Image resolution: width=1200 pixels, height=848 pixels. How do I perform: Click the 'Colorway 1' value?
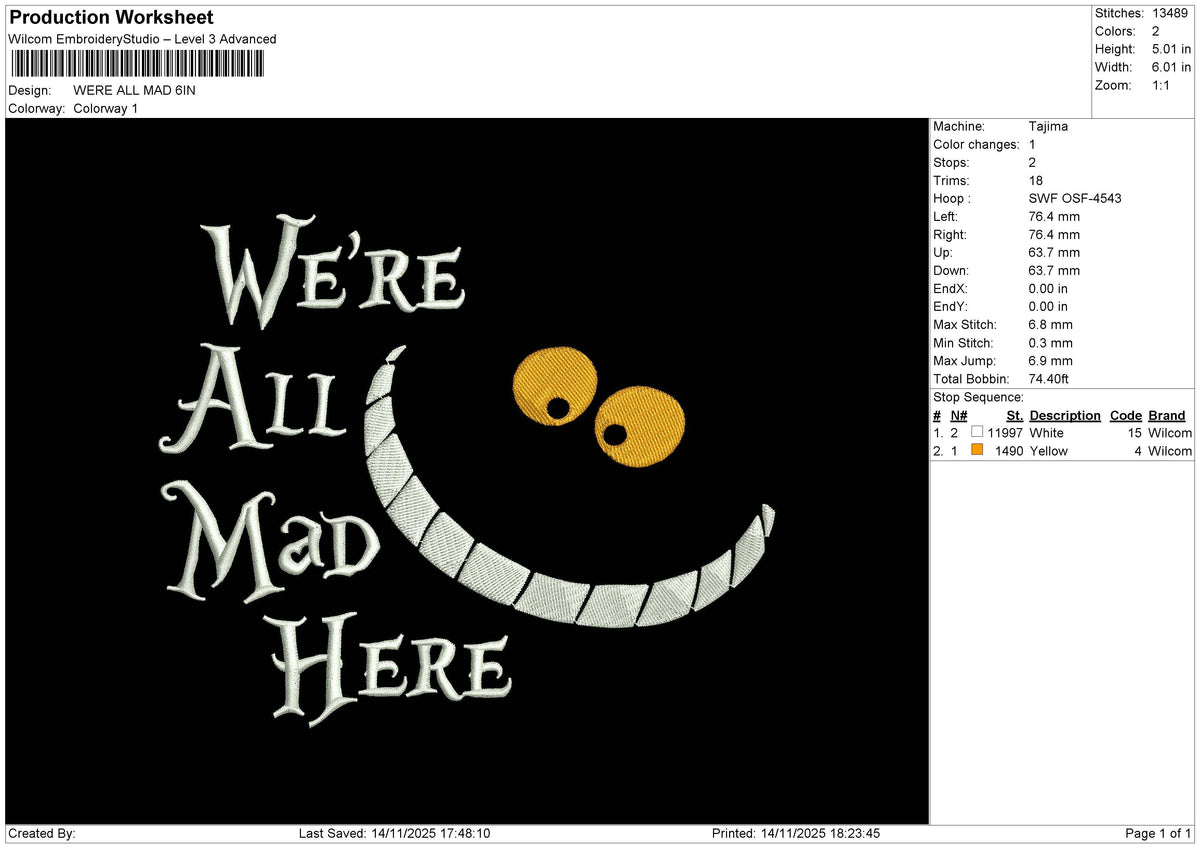click(106, 108)
